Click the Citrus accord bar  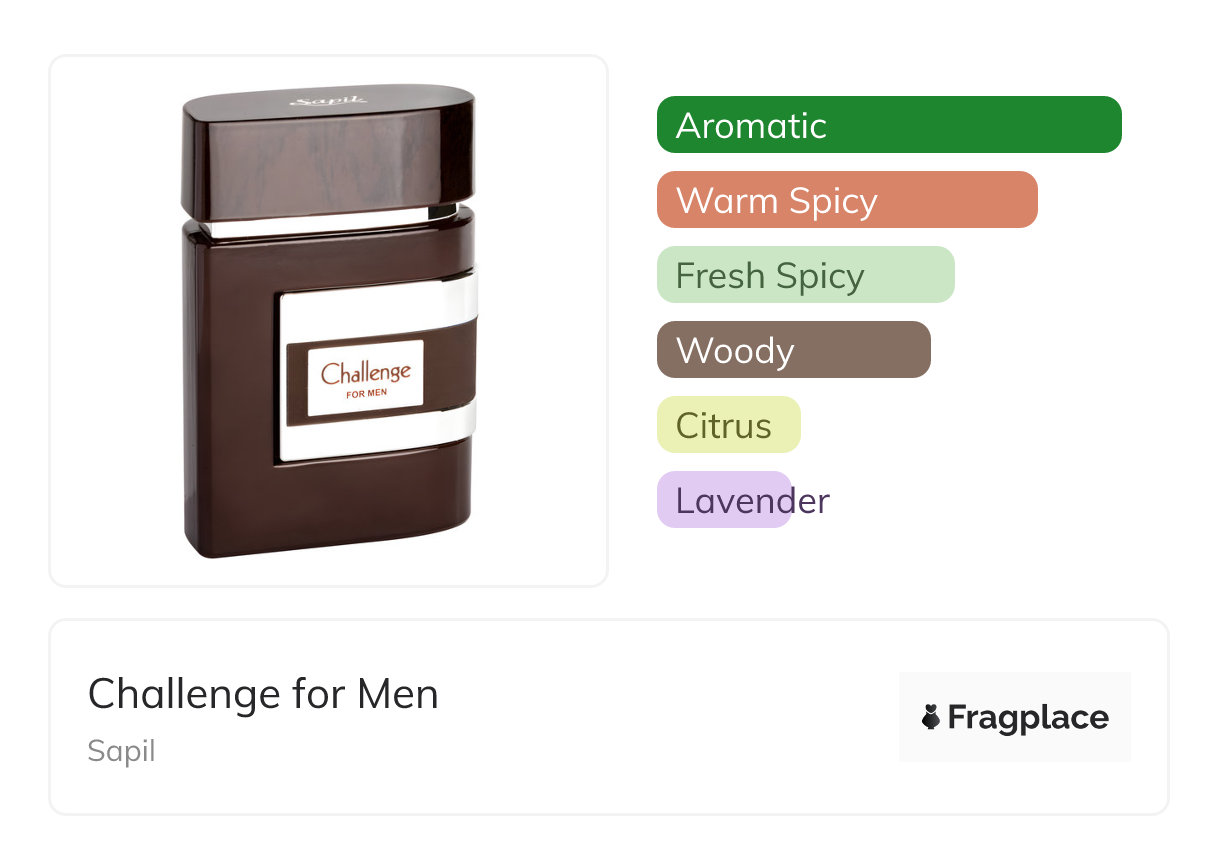click(x=729, y=425)
